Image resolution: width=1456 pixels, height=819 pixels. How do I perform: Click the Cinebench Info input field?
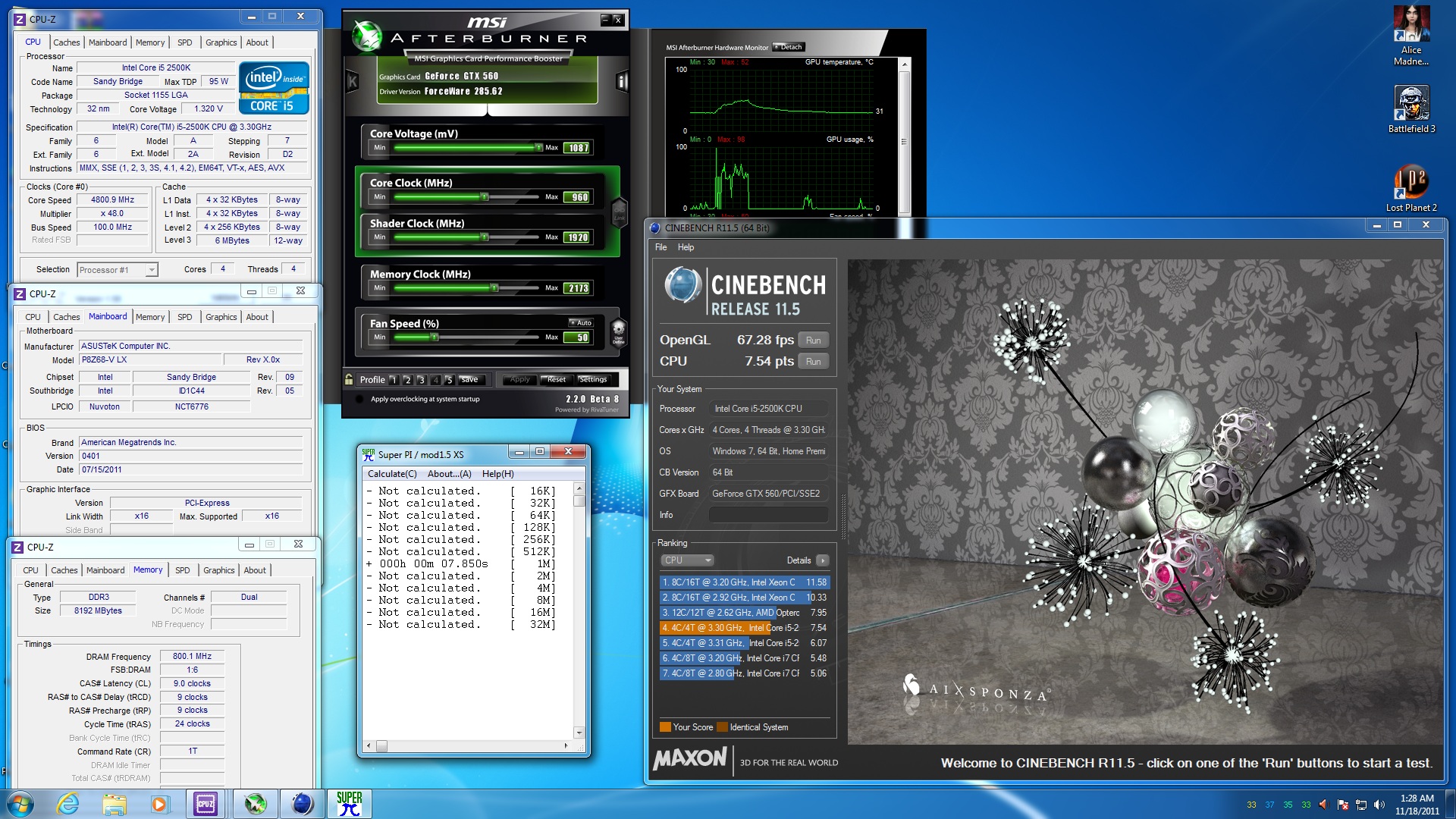(x=768, y=515)
